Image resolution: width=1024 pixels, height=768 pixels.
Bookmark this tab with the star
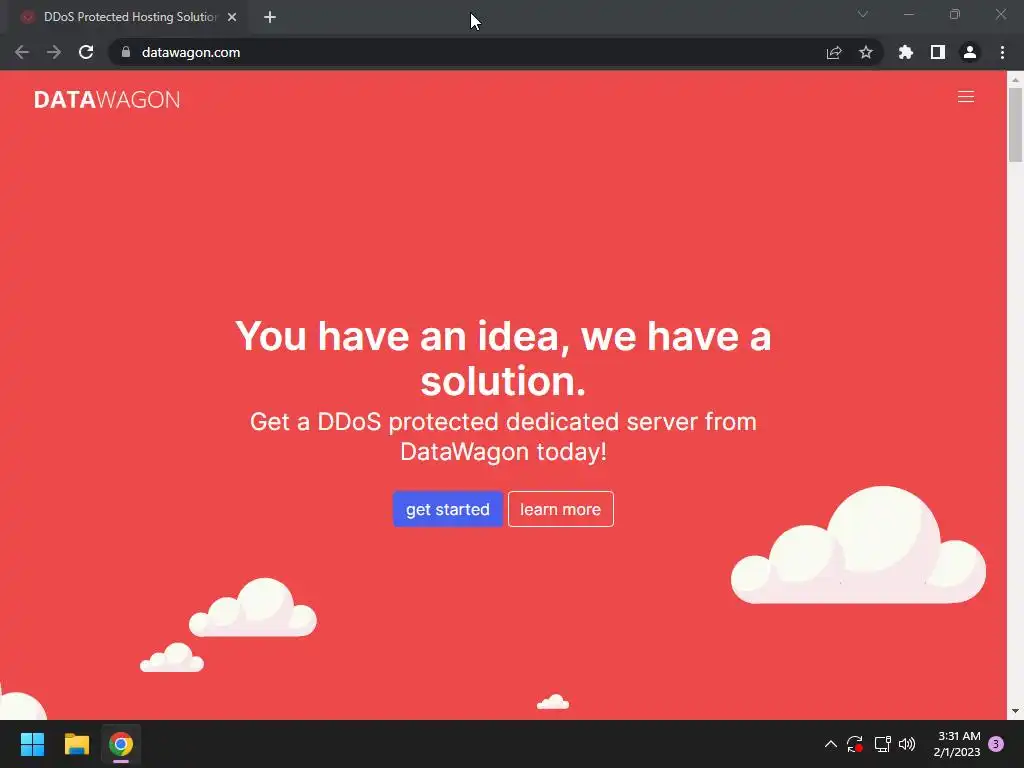point(865,52)
